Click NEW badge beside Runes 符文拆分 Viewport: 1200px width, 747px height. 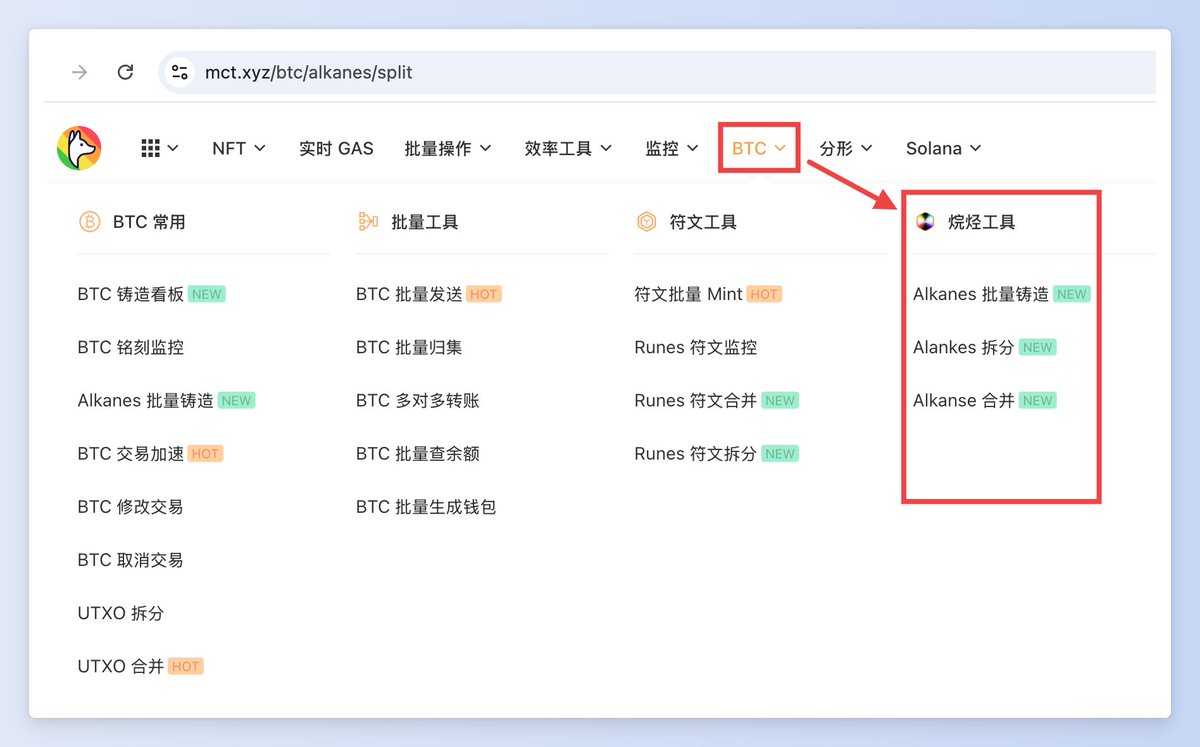[780, 454]
